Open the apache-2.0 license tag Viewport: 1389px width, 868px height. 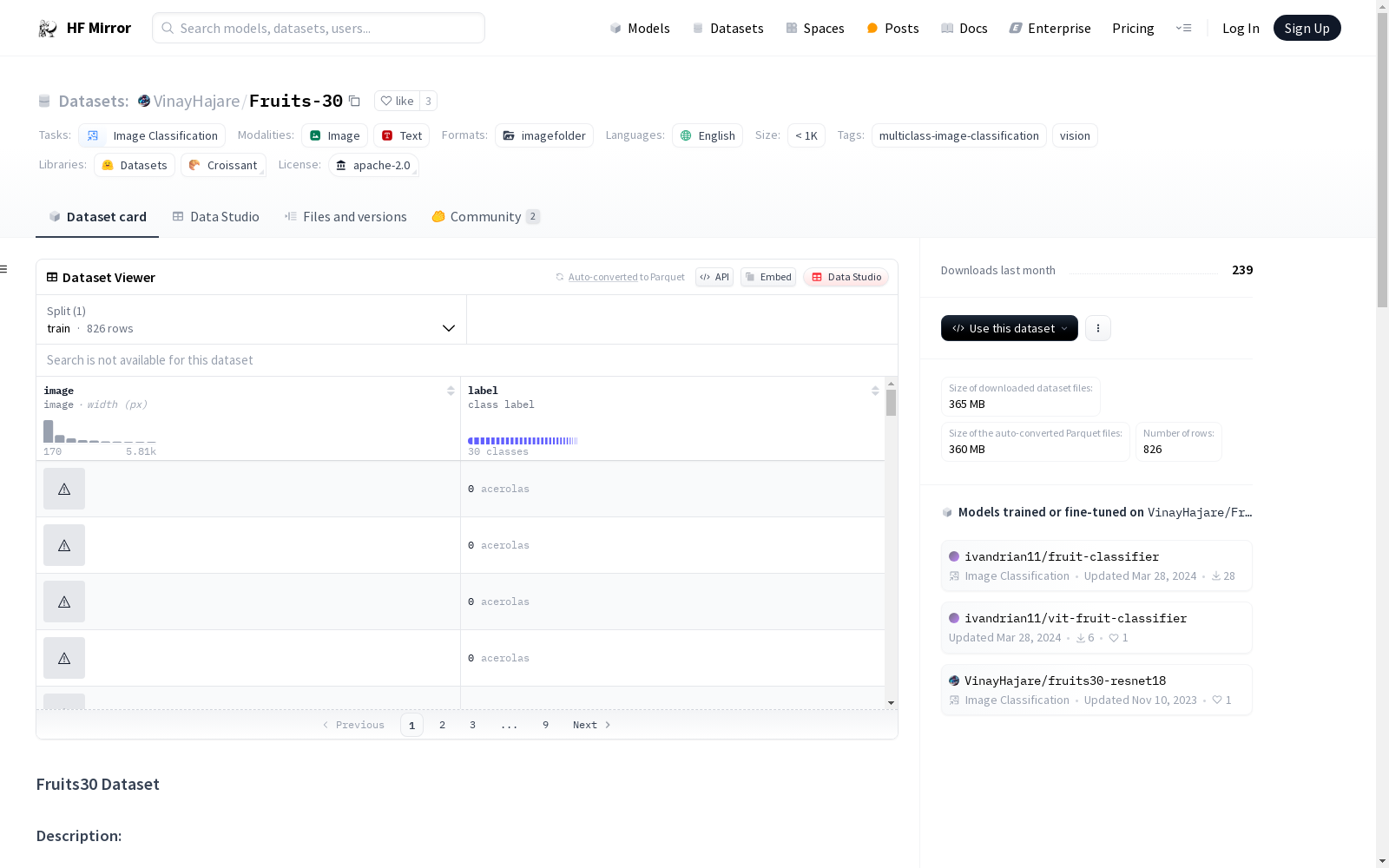pos(373,165)
